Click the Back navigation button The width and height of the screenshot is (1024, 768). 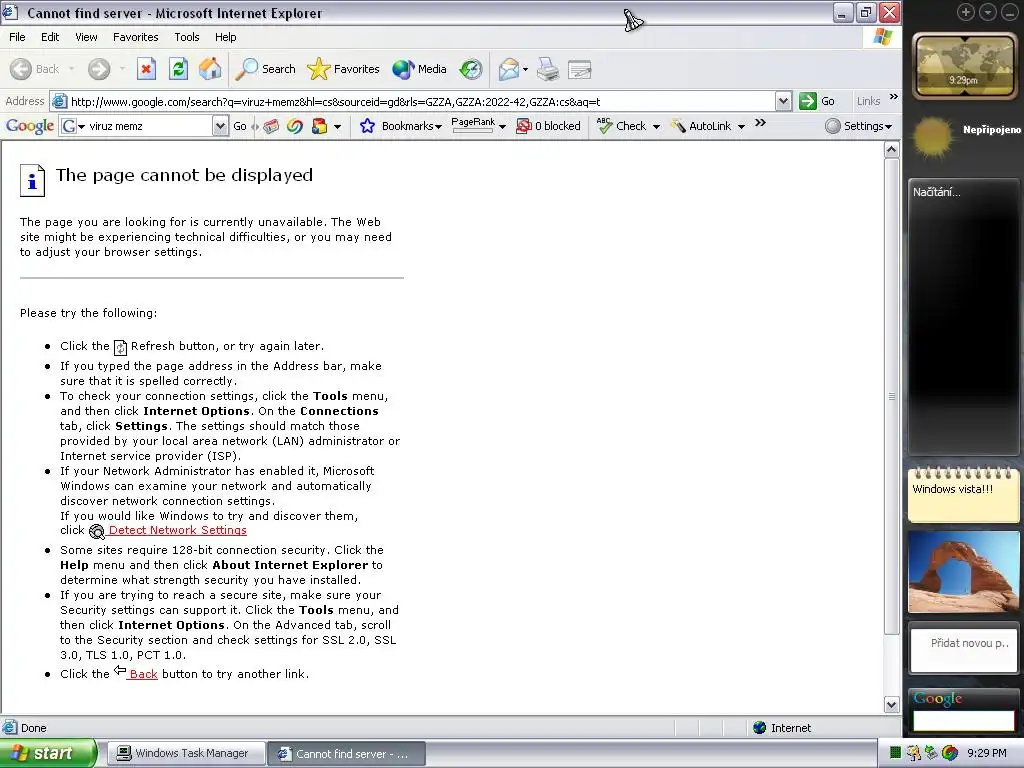(35, 69)
